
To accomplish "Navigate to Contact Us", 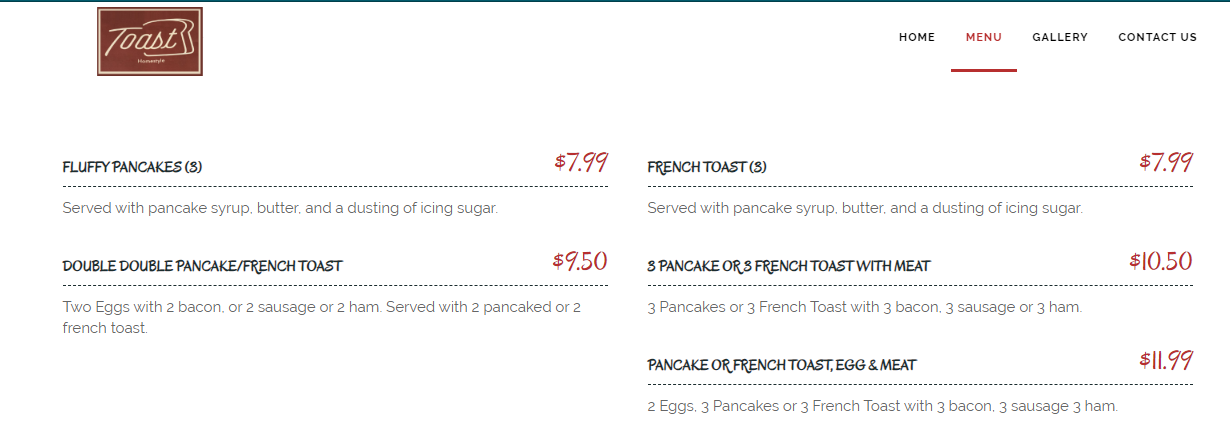I will (x=1157, y=38).
